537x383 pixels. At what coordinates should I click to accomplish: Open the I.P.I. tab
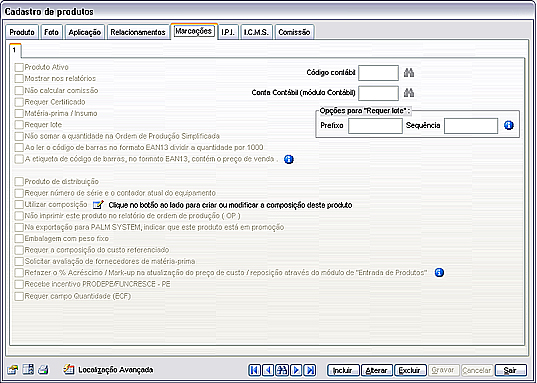pyautogui.click(x=228, y=32)
